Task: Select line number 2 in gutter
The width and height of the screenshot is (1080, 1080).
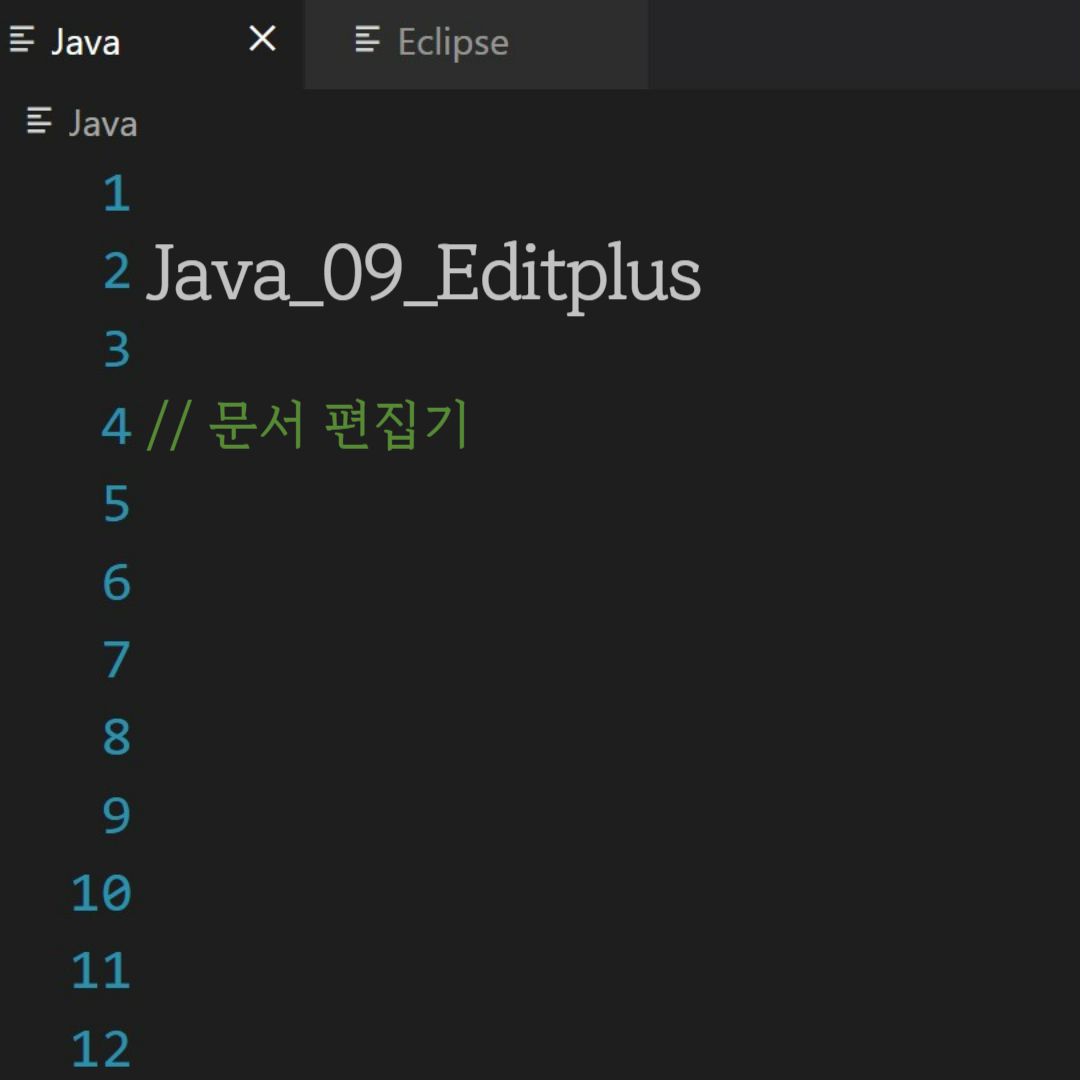Action: (x=116, y=271)
